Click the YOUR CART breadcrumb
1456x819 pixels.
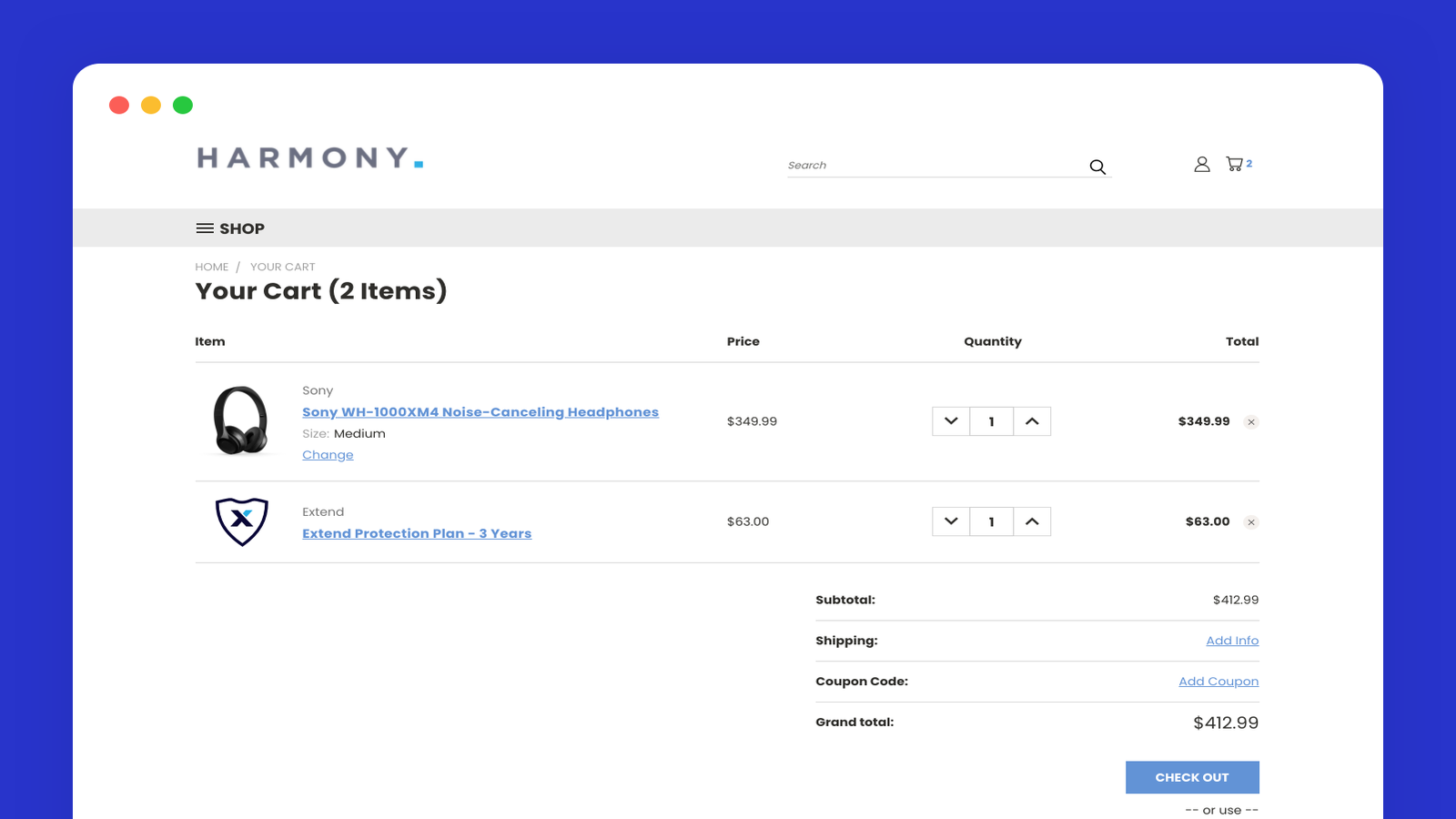[x=283, y=267]
